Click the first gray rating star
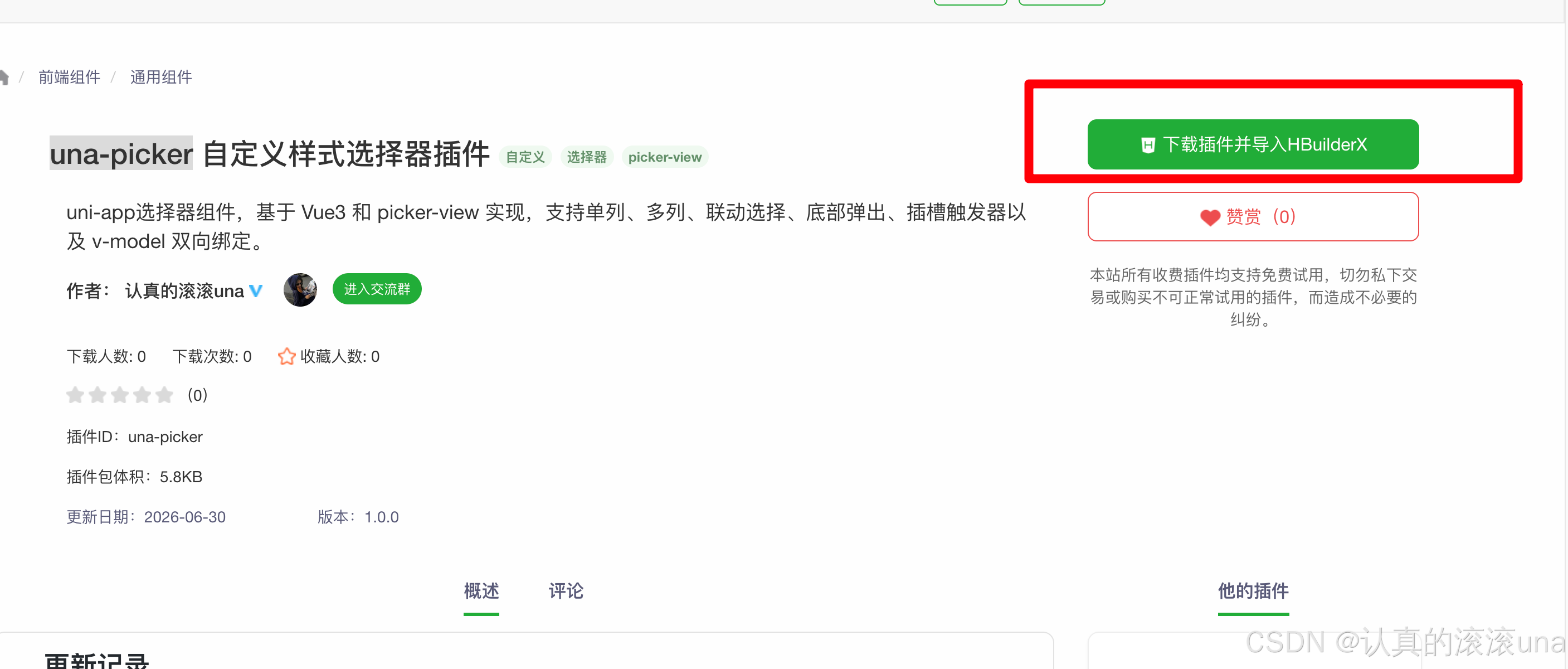Image resolution: width=1568 pixels, height=669 pixels. (75, 395)
